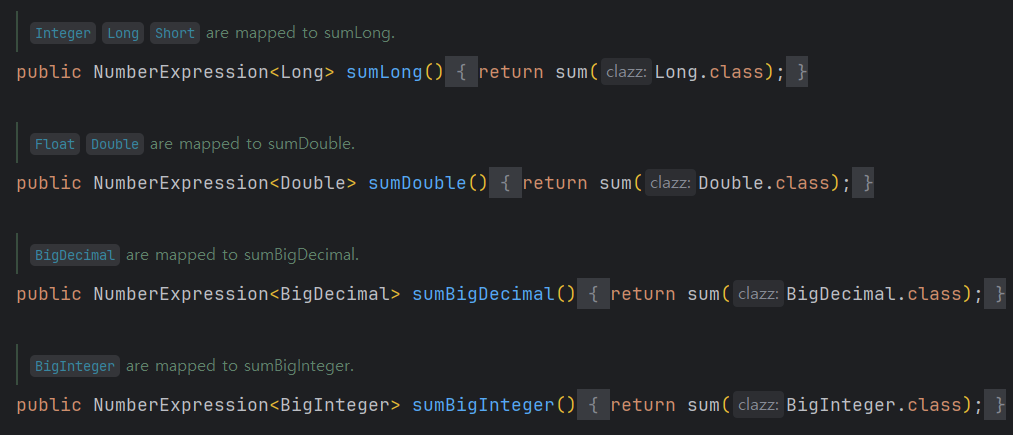1013x435 pixels.
Task: Open the BigDecimal link in the doc comment
Action: [x=75, y=255]
